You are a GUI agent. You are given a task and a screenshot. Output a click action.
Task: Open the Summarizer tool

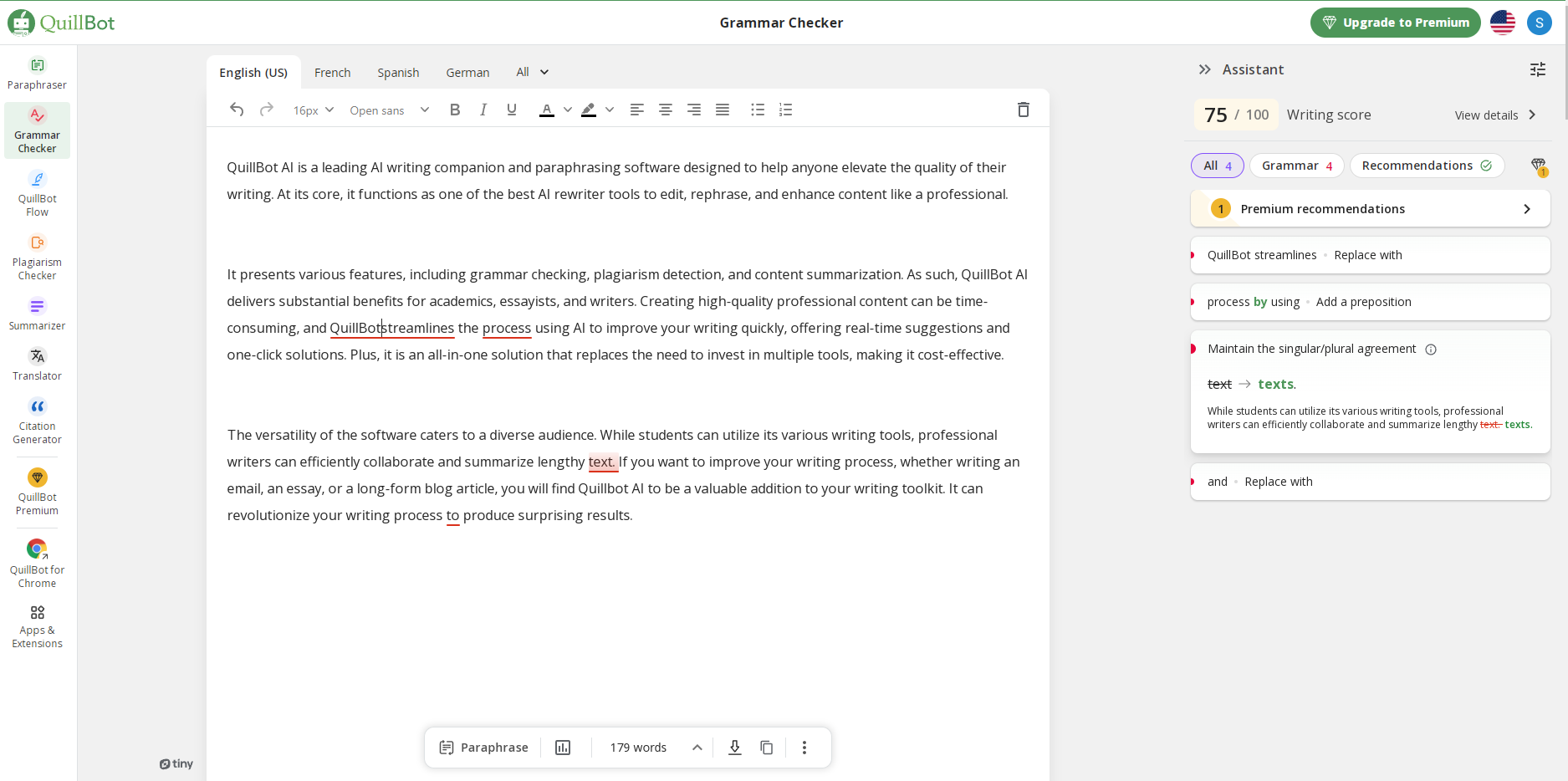(37, 314)
